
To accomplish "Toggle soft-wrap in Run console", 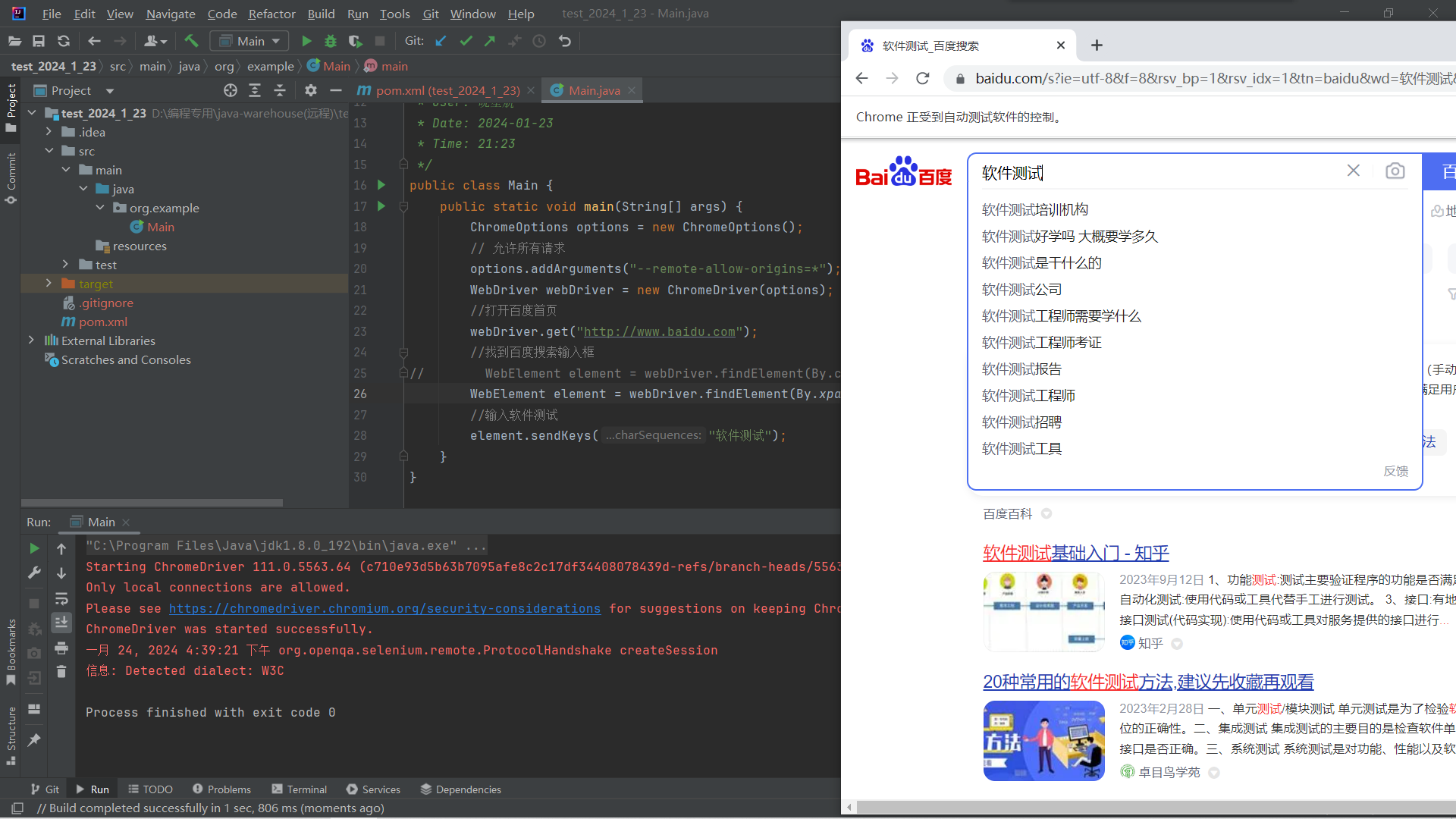I will pyautogui.click(x=61, y=598).
